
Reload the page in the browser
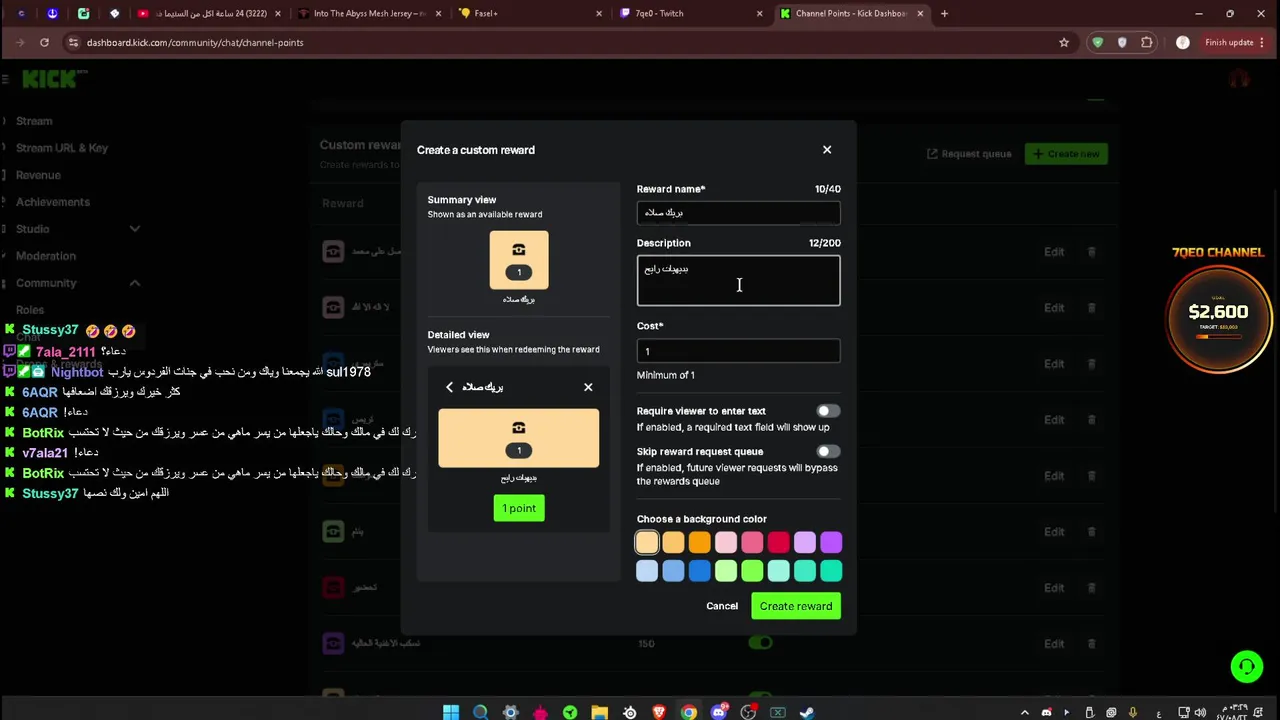click(x=44, y=42)
